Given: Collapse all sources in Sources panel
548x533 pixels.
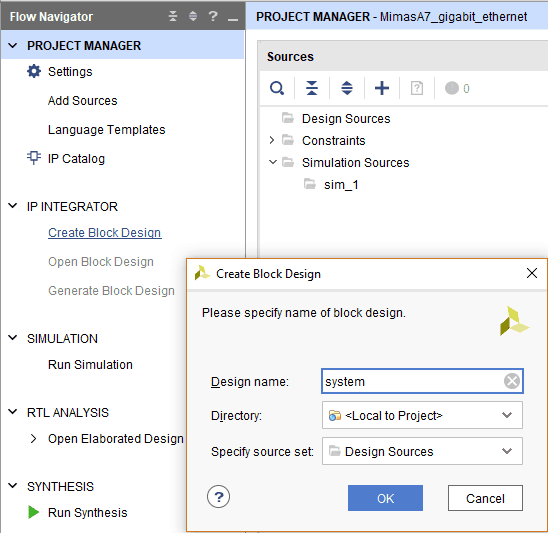Looking at the screenshot, I should click(x=312, y=88).
